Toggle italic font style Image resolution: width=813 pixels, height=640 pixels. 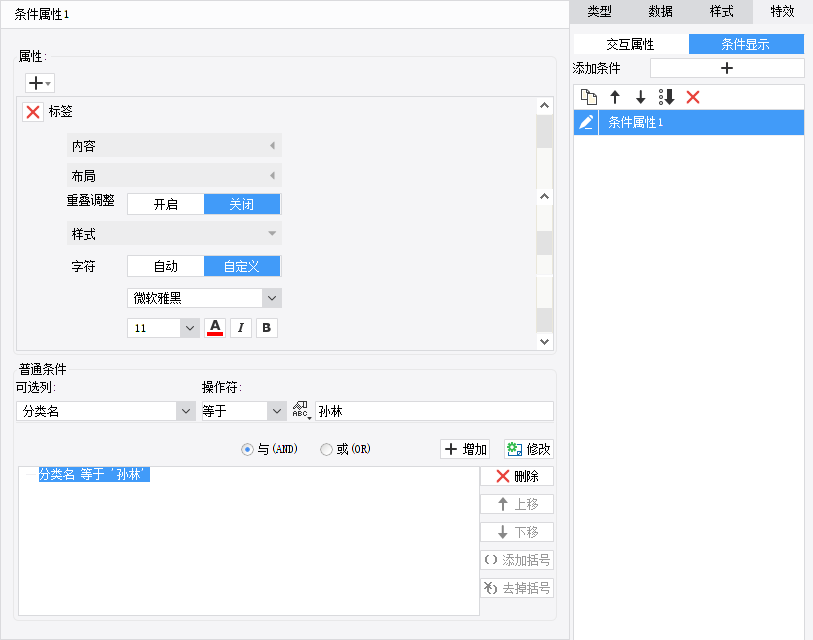[241, 328]
